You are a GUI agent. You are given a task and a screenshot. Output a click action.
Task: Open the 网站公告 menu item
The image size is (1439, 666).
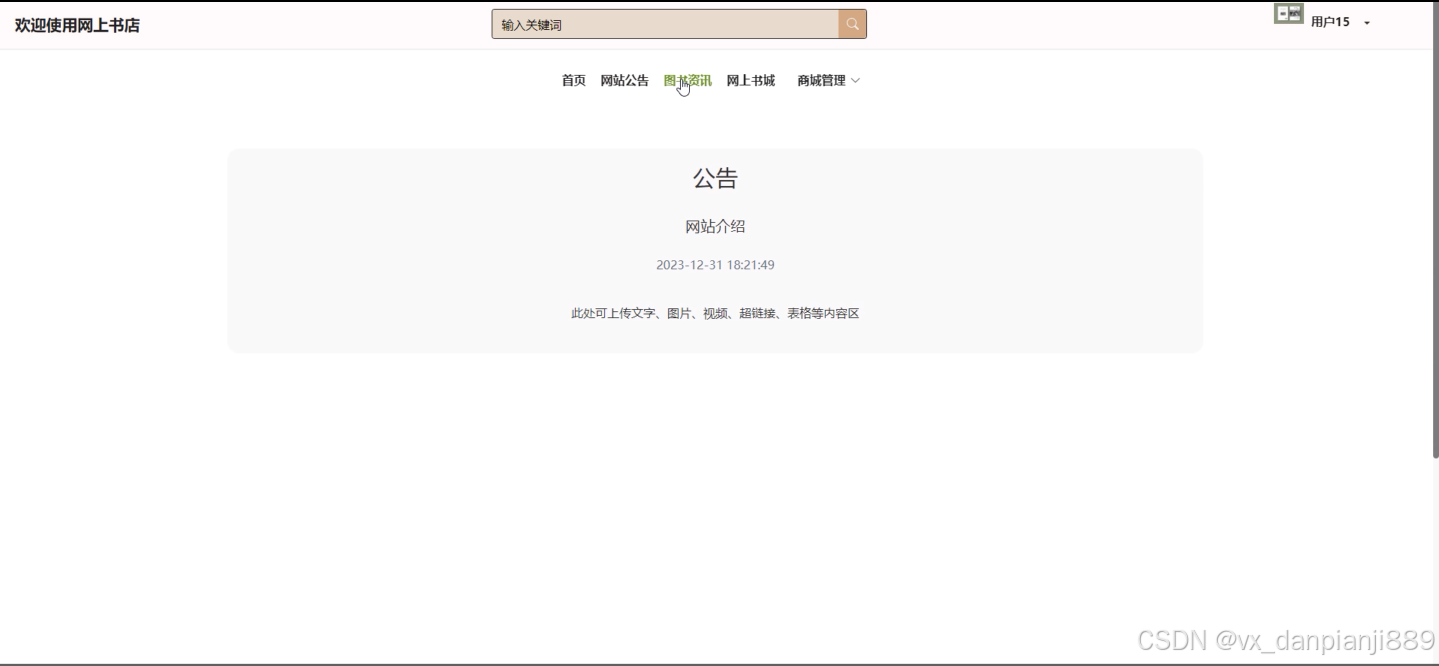[x=624, y=81]
